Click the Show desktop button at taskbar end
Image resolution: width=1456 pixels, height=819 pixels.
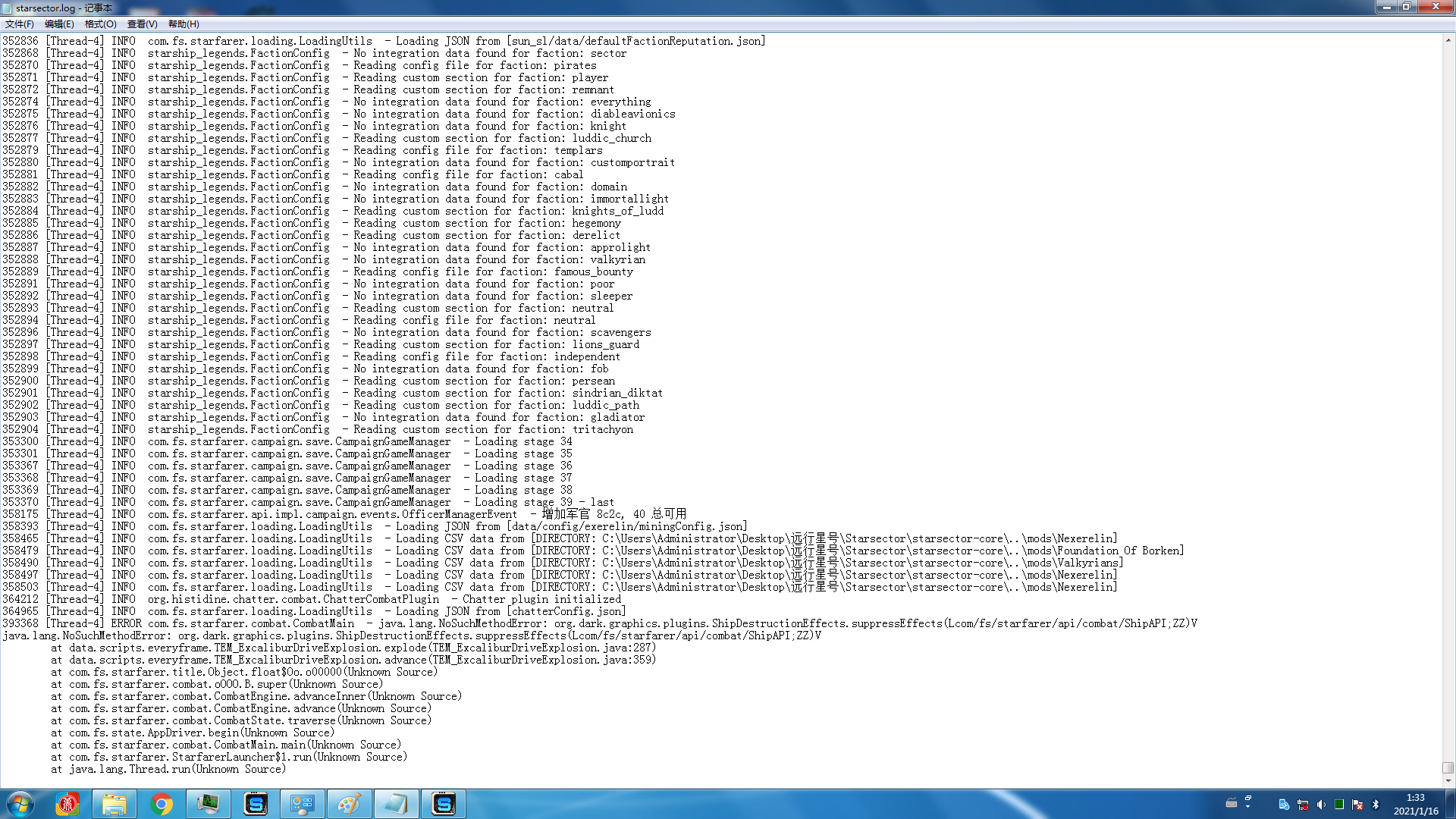pos(1451,804)
